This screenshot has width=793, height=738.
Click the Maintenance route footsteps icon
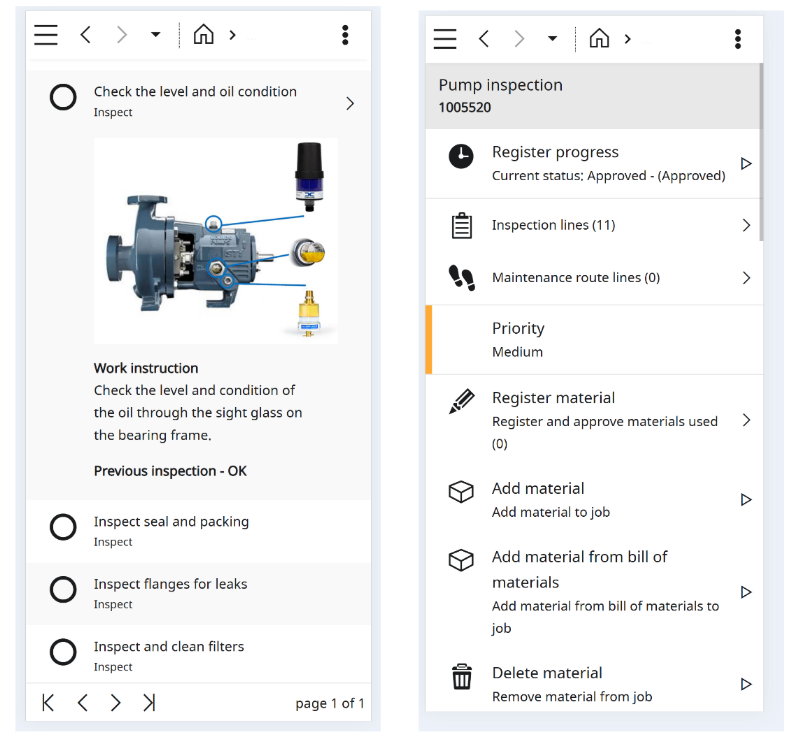[462, 278]
